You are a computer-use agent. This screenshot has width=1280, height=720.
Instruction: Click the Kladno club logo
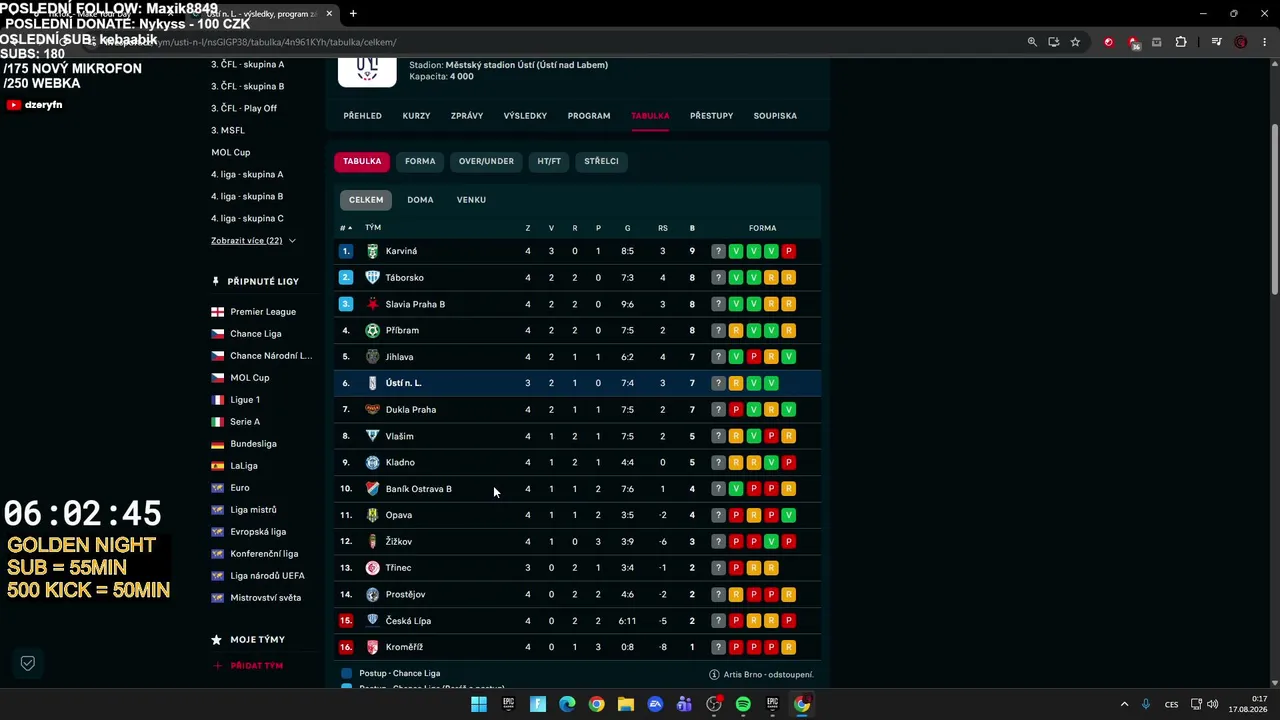coord(373,463)
